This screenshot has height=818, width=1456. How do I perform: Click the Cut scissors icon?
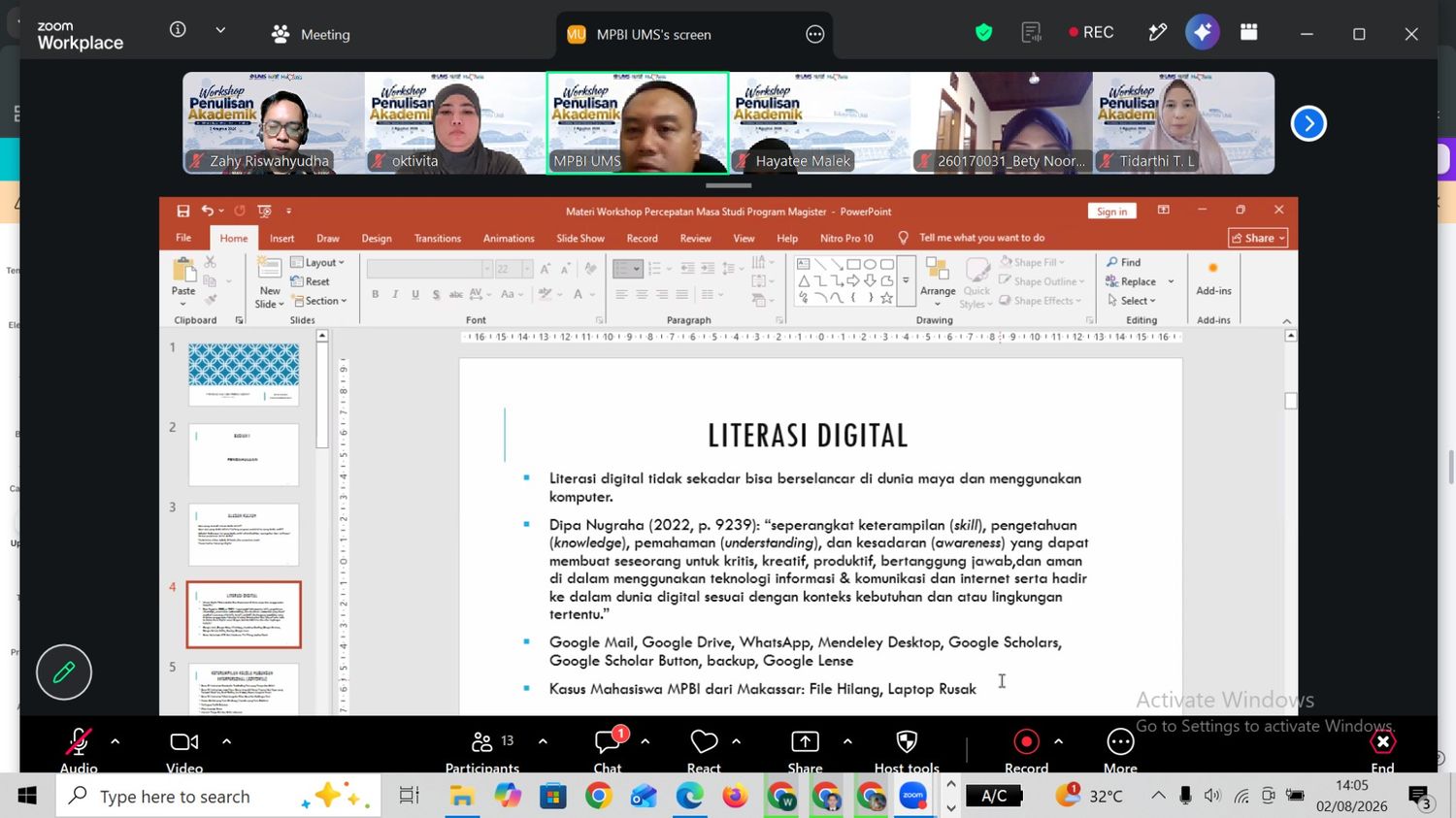tap(210, 262)
